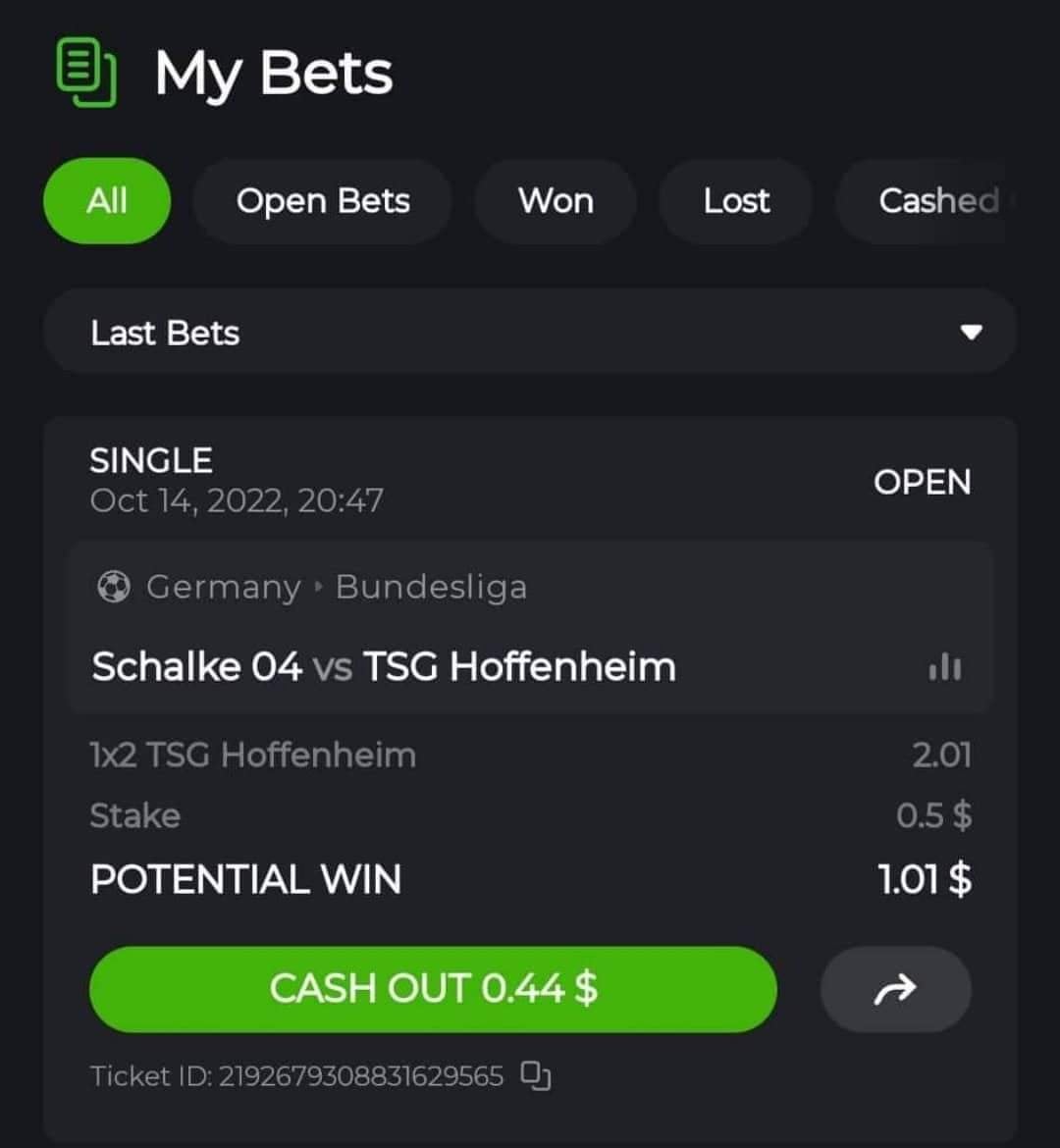Click the Germany league breadcrumb

pos(223,587)
